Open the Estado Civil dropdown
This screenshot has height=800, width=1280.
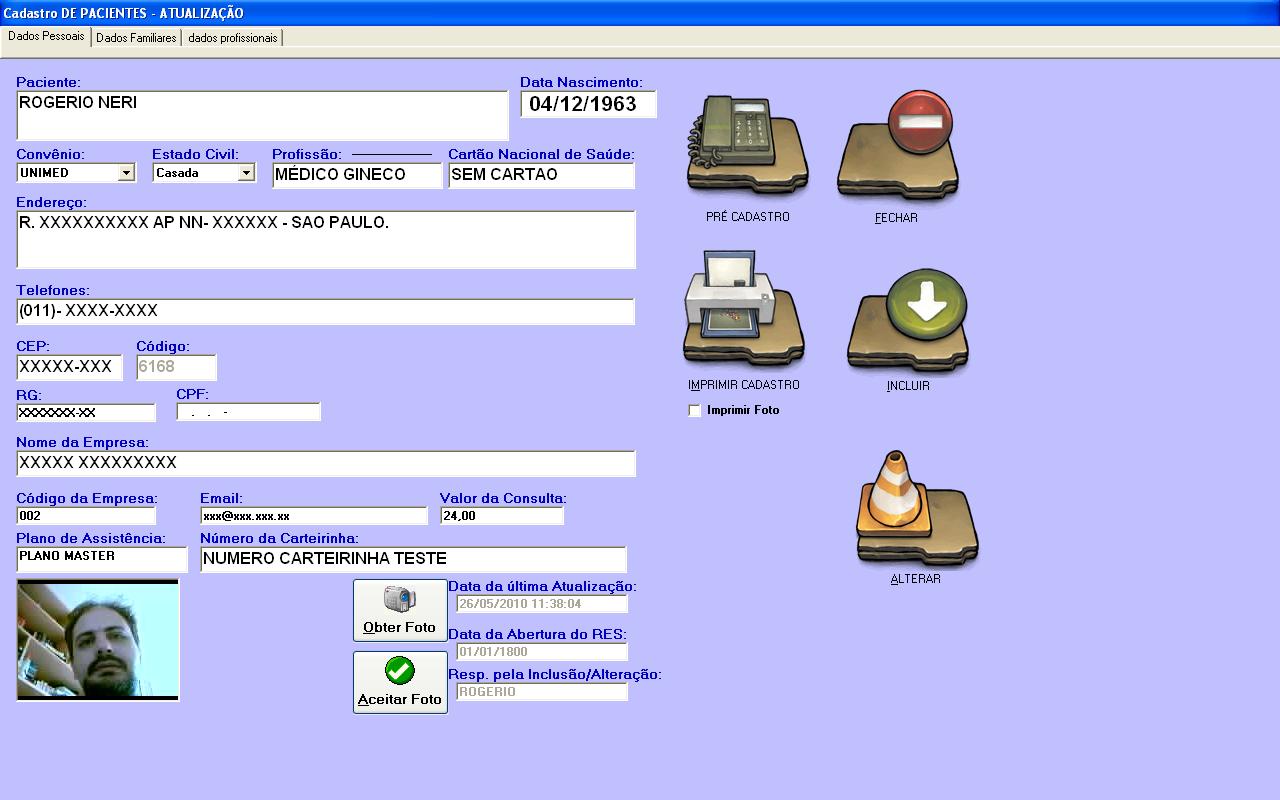246,173
